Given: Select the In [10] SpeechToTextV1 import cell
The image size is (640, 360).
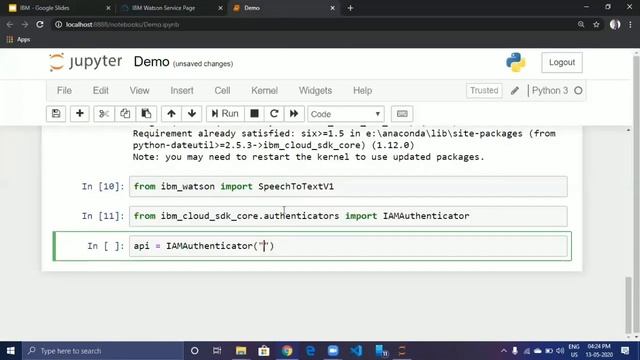Looking at the screenshot, I should tap(348, 187).
